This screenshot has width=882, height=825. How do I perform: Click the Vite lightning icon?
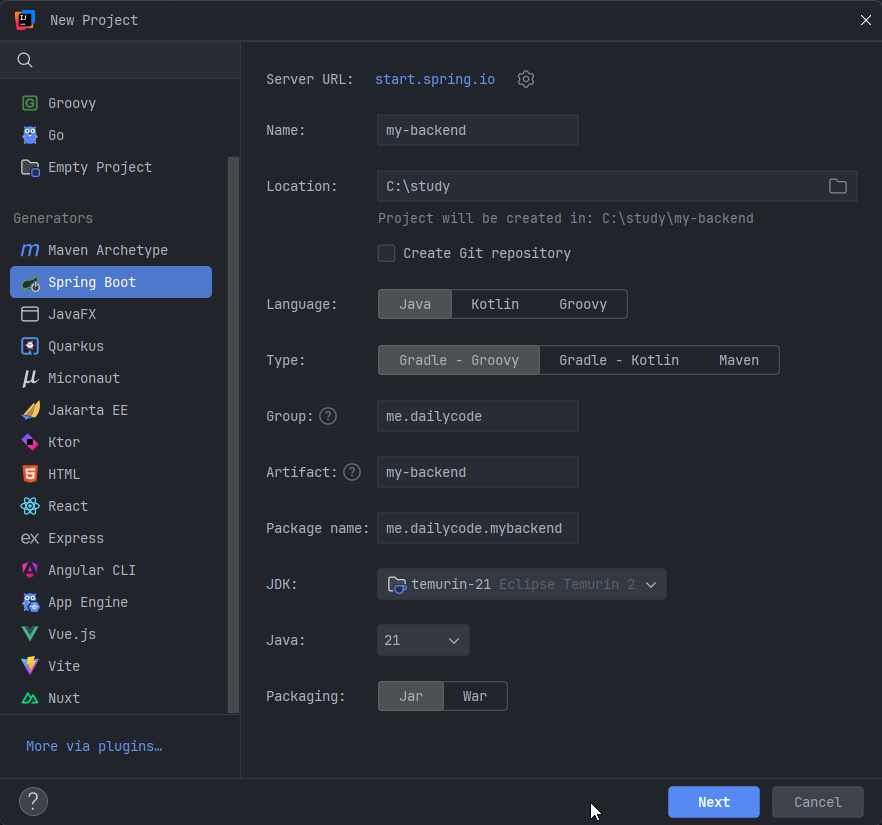[x=30, y=666]
